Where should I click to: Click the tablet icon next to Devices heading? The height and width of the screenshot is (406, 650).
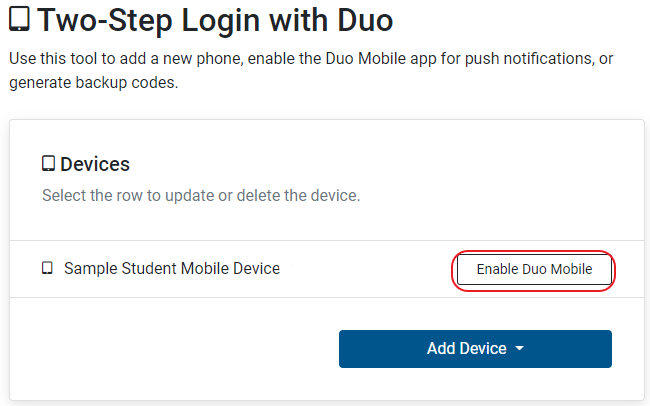(x=48, y=164)
